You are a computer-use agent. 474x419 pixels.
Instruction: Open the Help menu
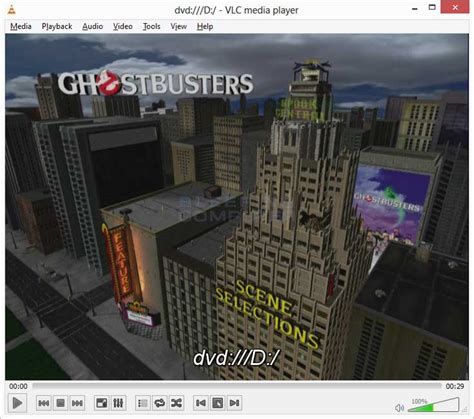pyautogui.click(x=205, y=26)
